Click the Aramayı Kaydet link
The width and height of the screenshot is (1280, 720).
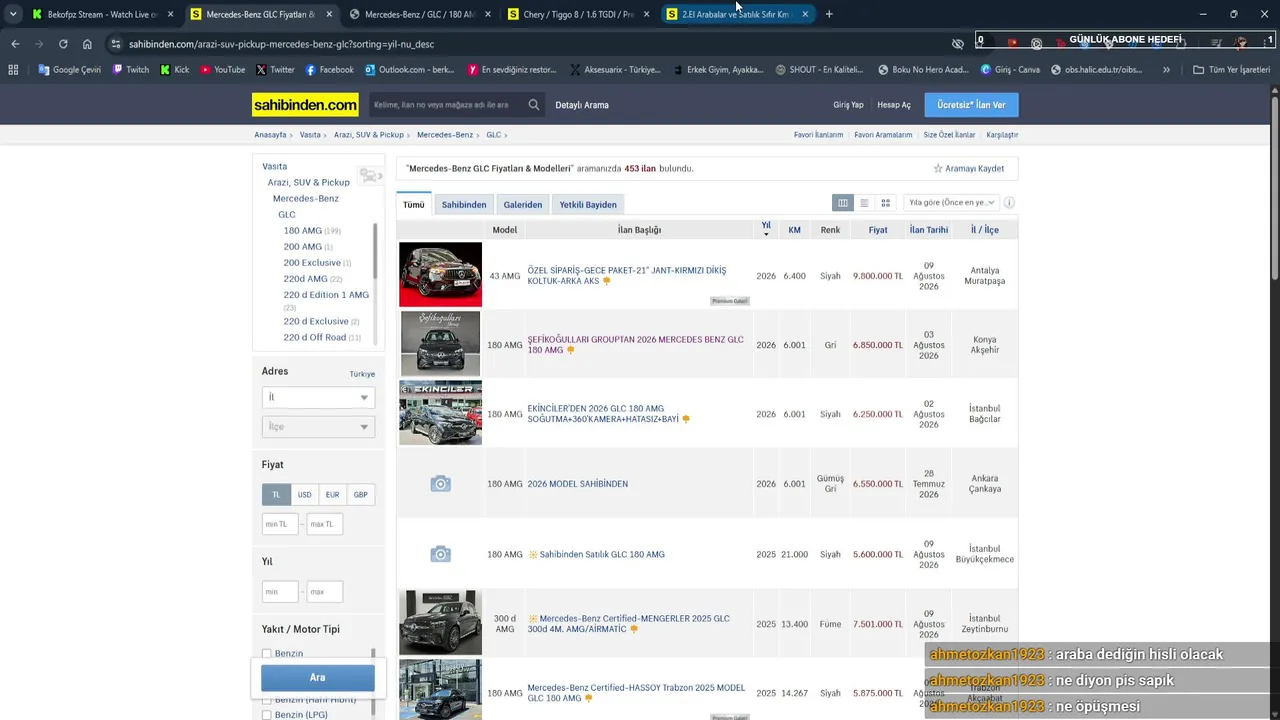975,169
